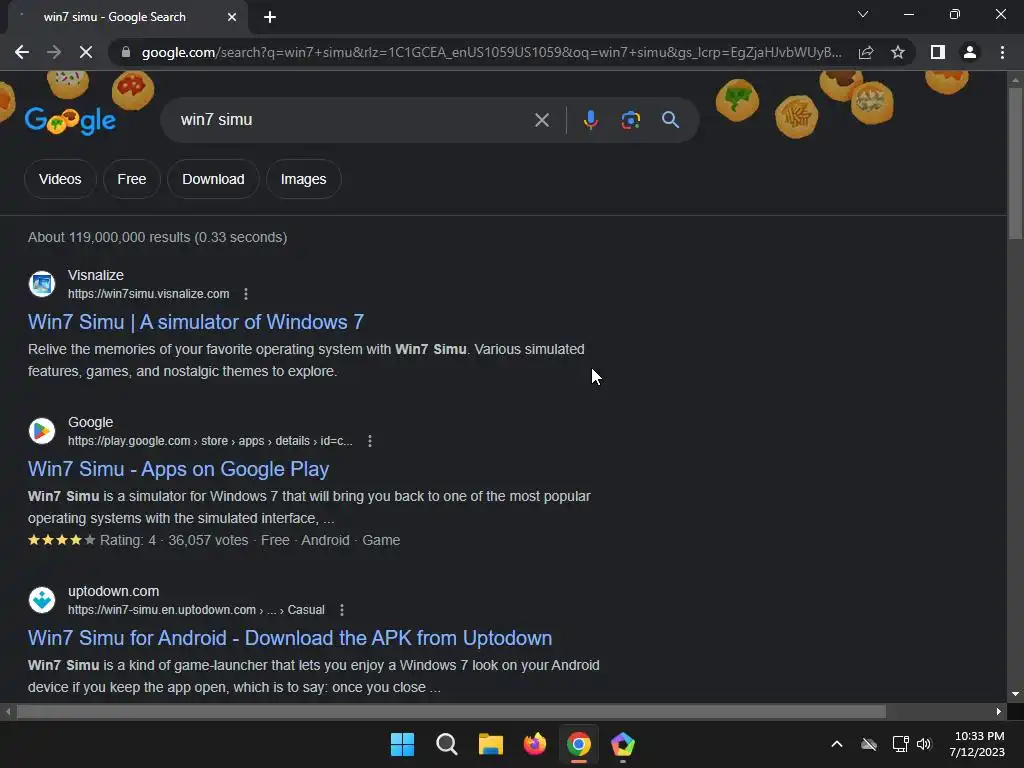Click Visnalize site favicon
The width and height of the screenshot is (1024, 768).
tap(42, 284)
